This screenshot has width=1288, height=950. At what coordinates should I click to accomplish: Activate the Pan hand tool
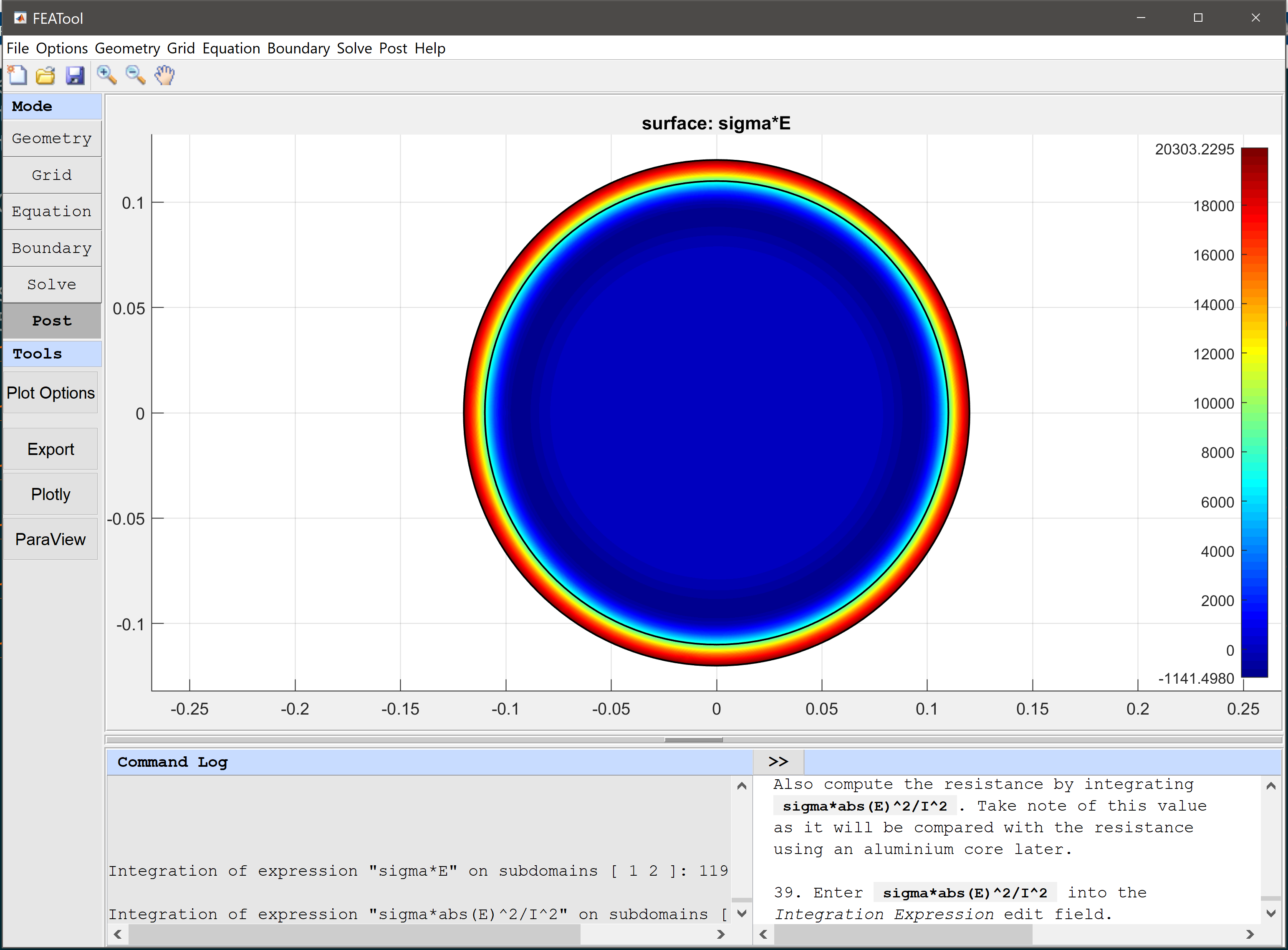(x=165, y=75)
